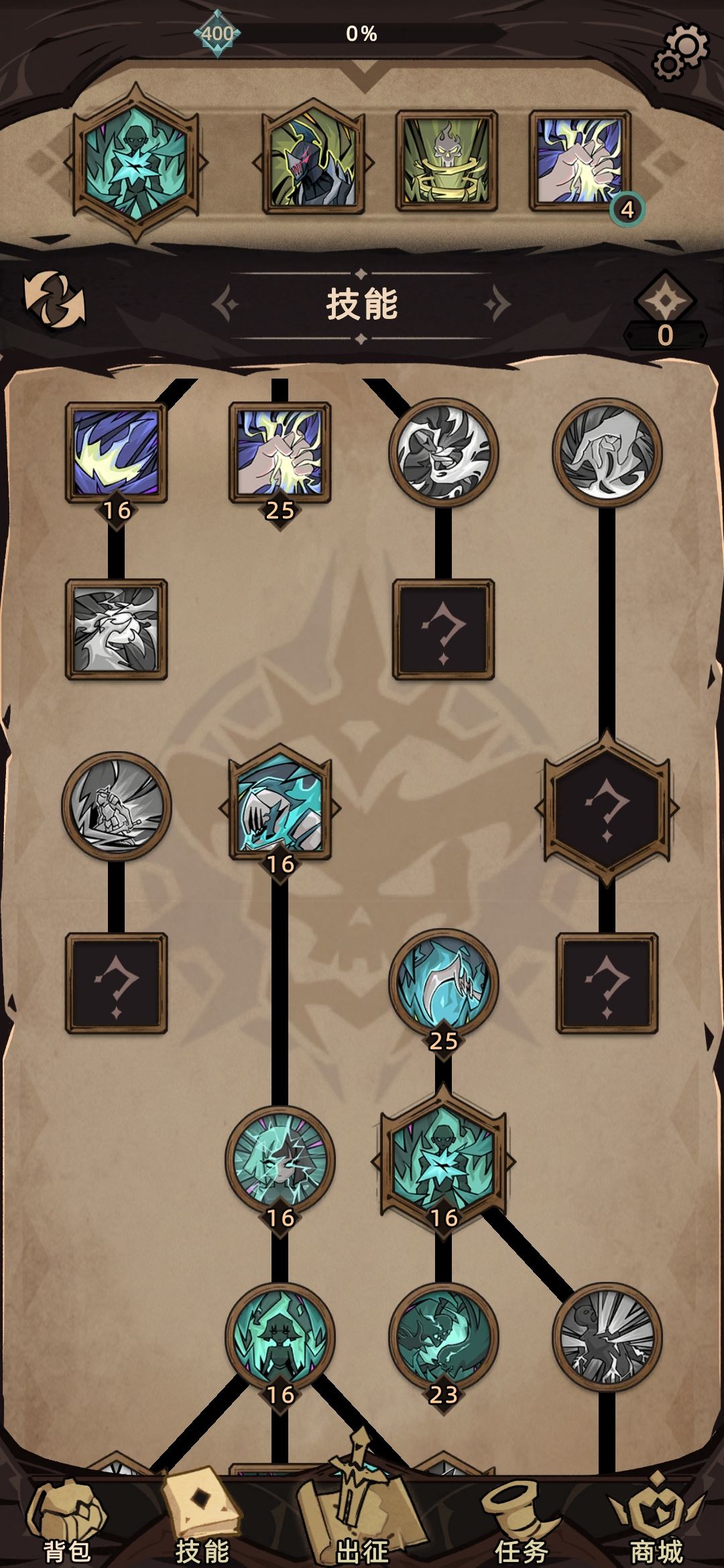Select the flaming skull equipped skill slot
This screenshot has height=1568, width=724.
point(446,161)
